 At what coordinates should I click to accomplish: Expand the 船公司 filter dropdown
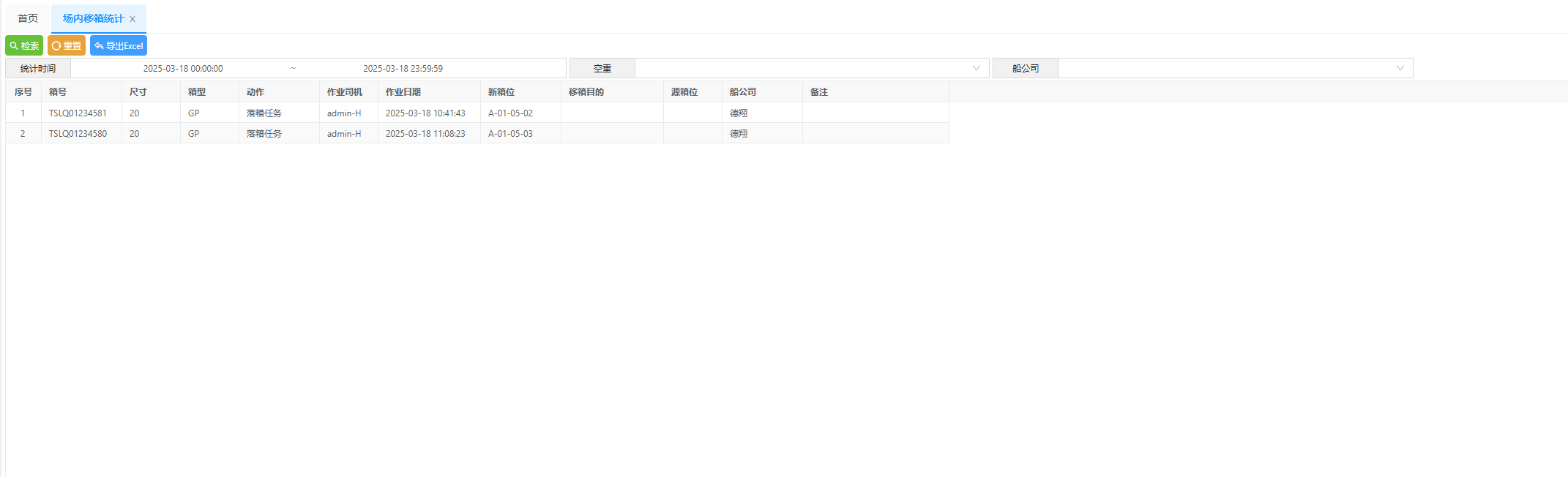click(1400, 68)
